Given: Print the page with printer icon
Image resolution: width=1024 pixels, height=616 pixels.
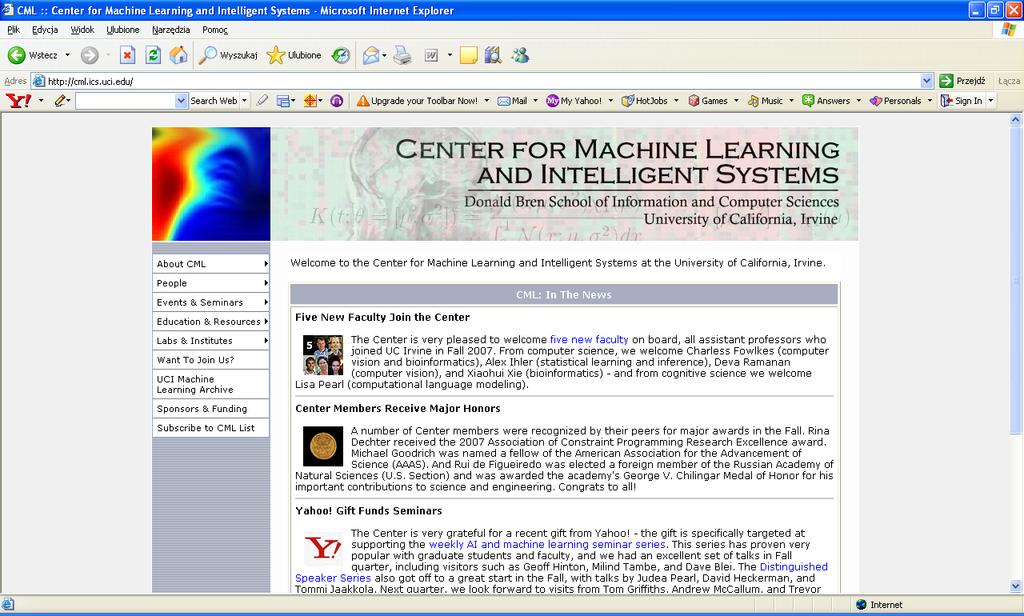Looking at the screenshot, I should (x=402, y=56).
